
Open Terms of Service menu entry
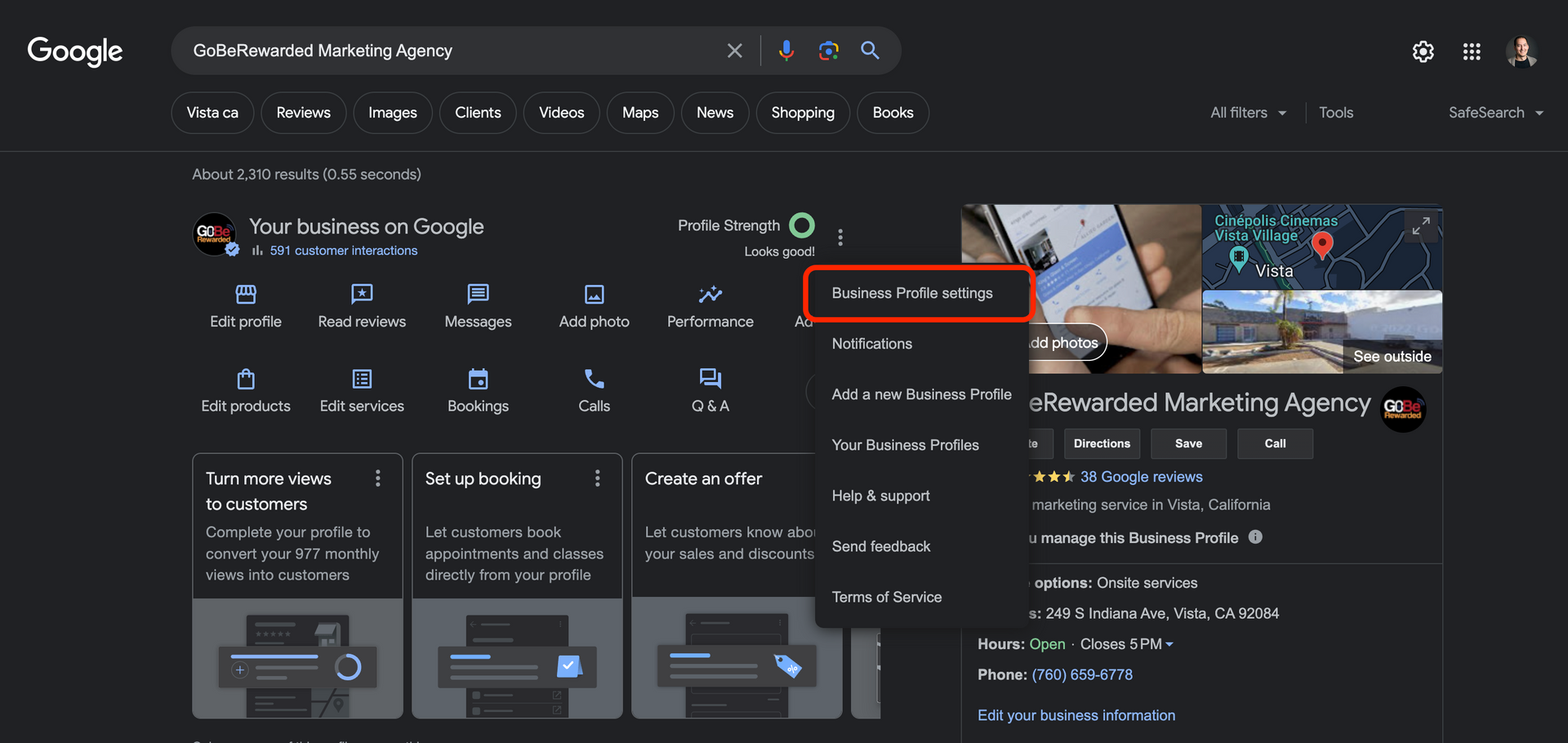pyautogui.click(x=921, y=597)
